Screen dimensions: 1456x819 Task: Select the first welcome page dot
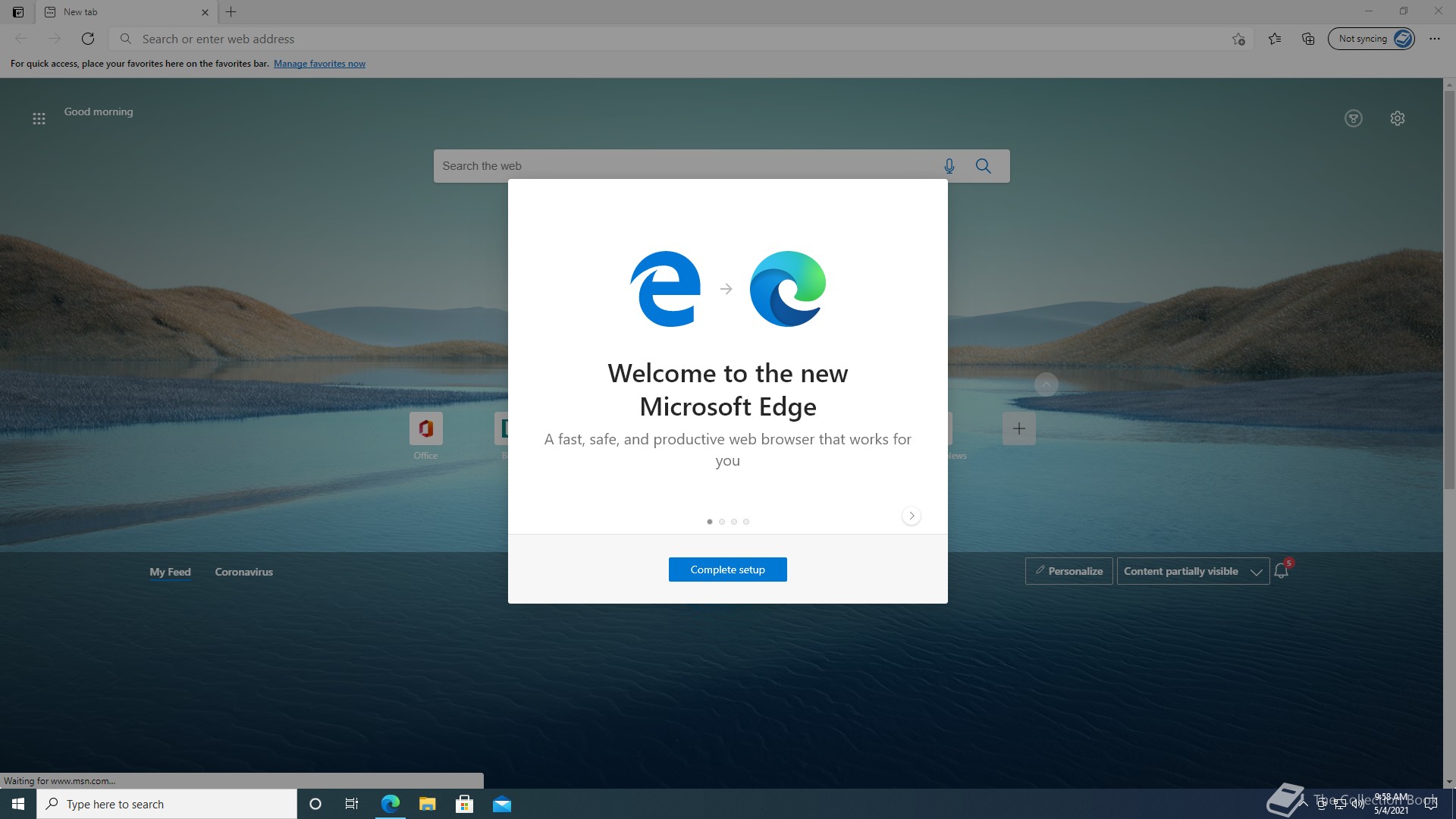(710, 522)
